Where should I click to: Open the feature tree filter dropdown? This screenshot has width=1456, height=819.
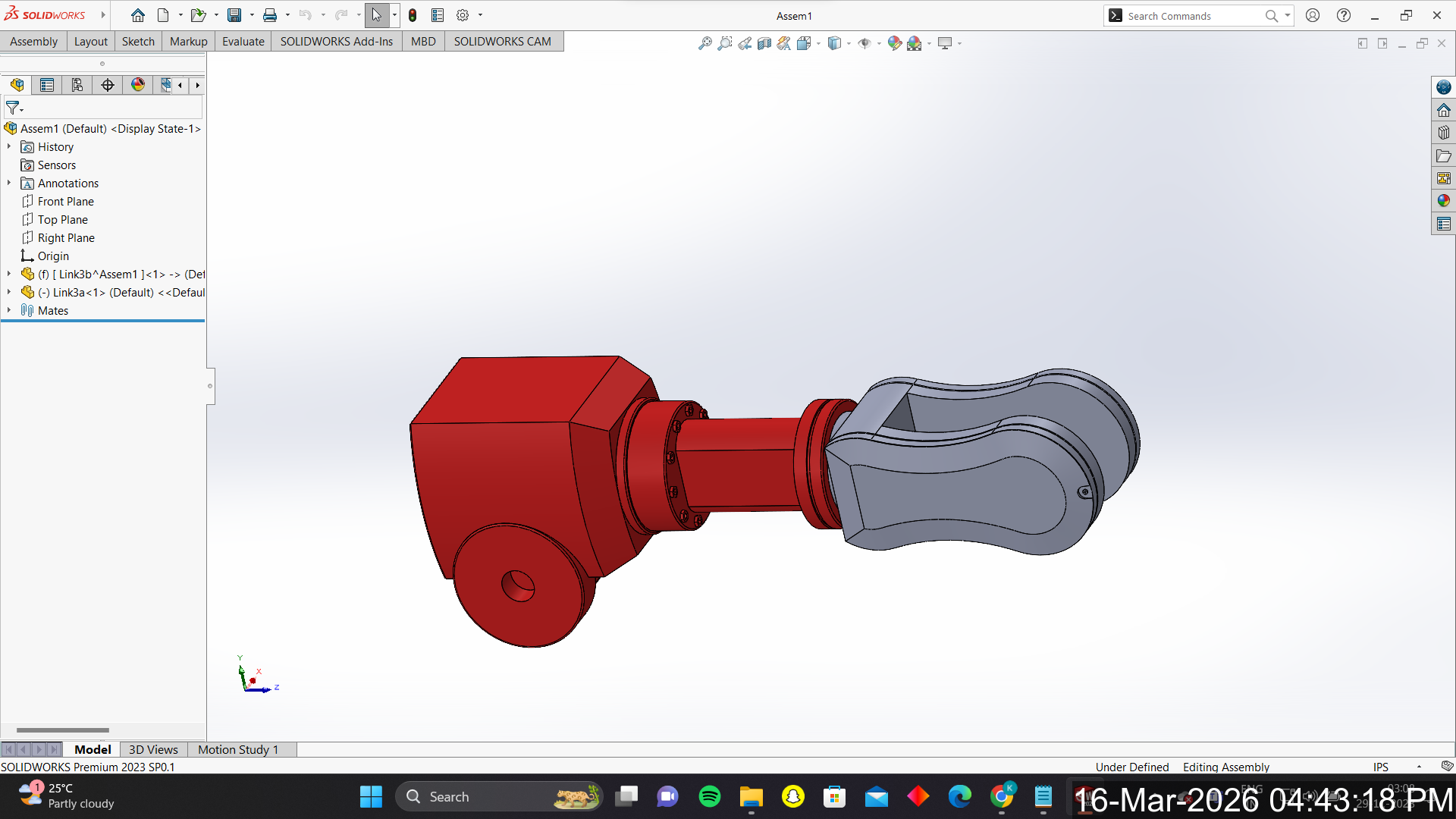click(14, 108)
